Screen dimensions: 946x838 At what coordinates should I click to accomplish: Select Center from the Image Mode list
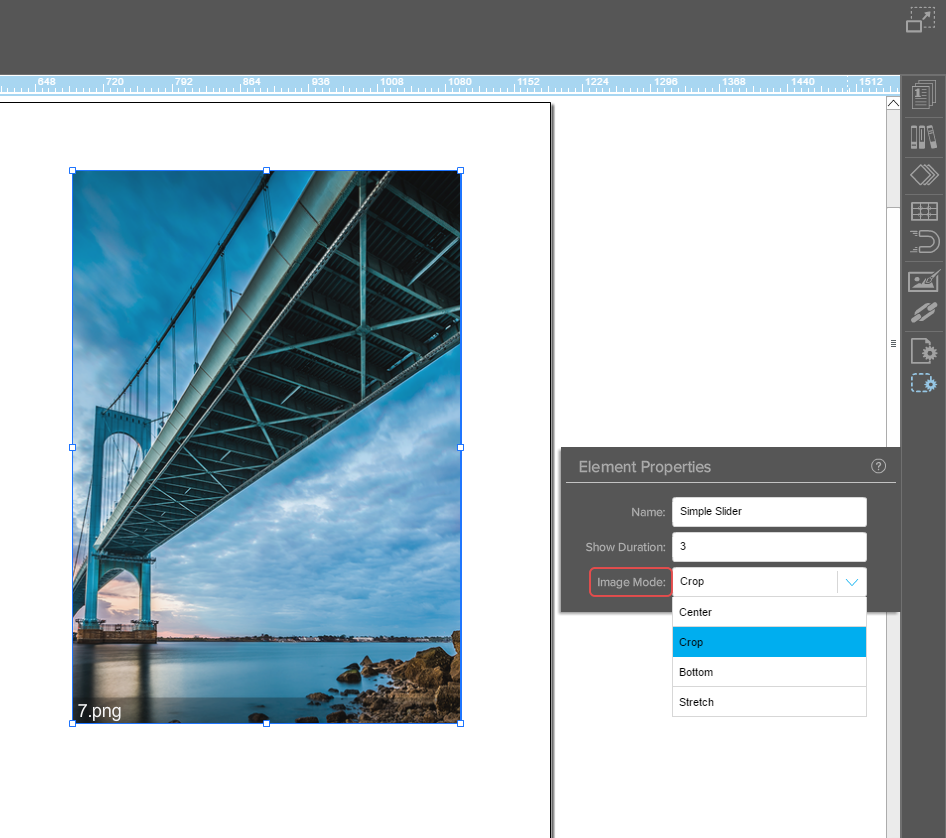pyautogui.click(x=768, y=612)
